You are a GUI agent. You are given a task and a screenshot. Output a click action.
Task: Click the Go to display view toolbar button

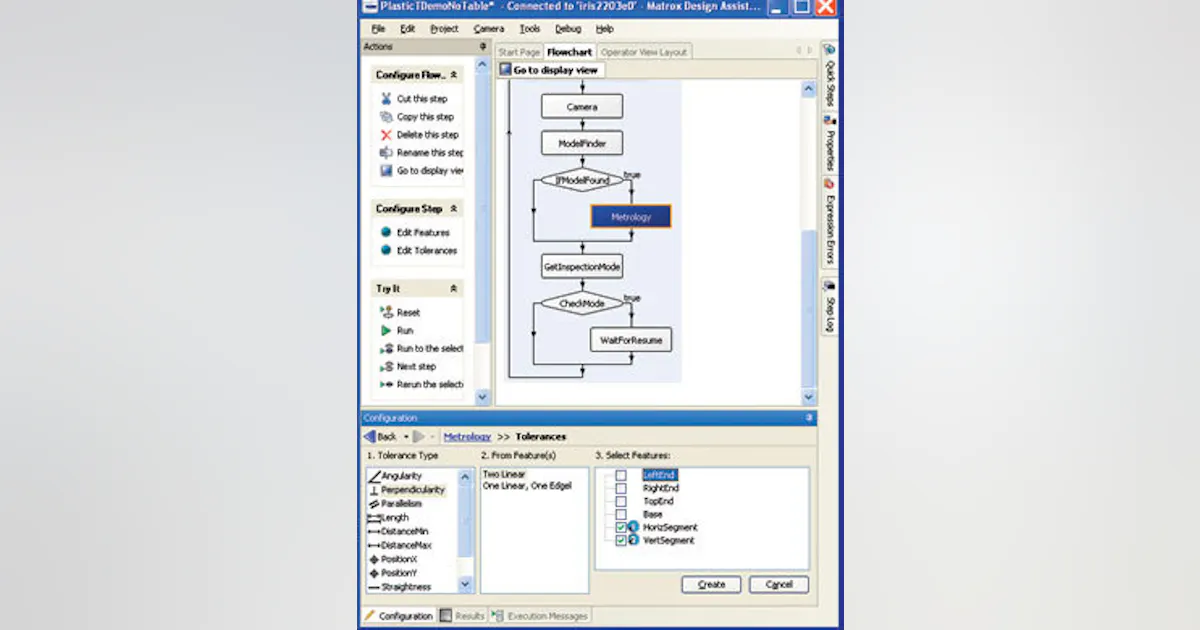coord(549,70)
